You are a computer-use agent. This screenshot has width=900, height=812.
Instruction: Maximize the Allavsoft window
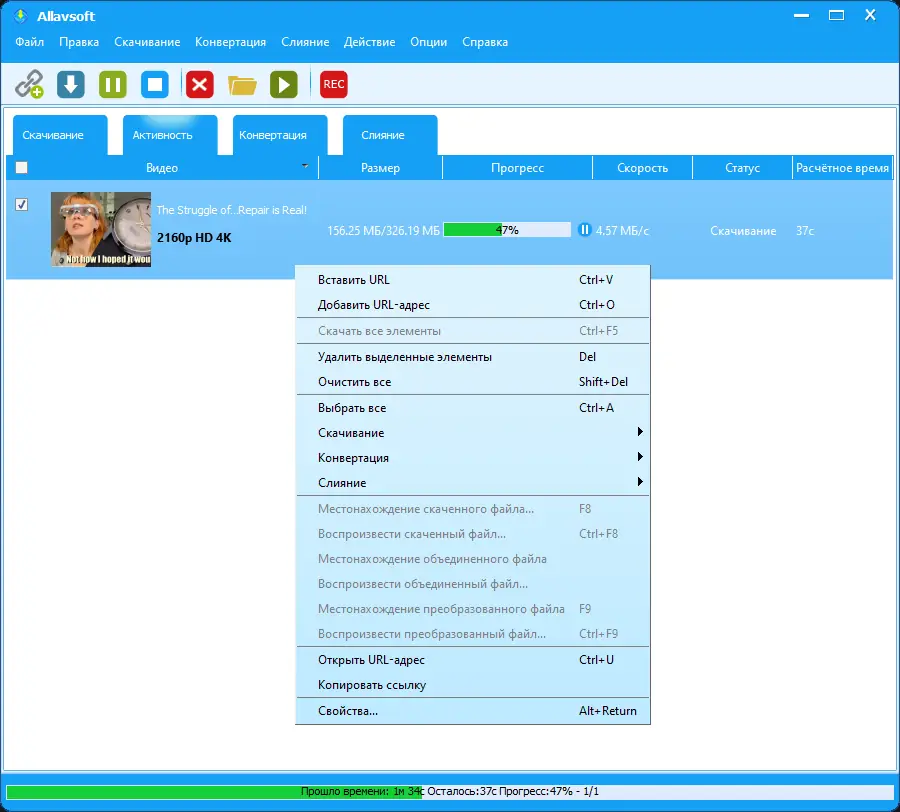[836, 15]
